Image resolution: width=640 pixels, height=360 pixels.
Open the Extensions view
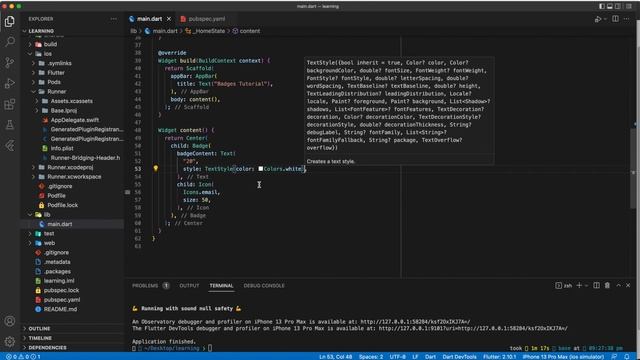coord(10,104)
